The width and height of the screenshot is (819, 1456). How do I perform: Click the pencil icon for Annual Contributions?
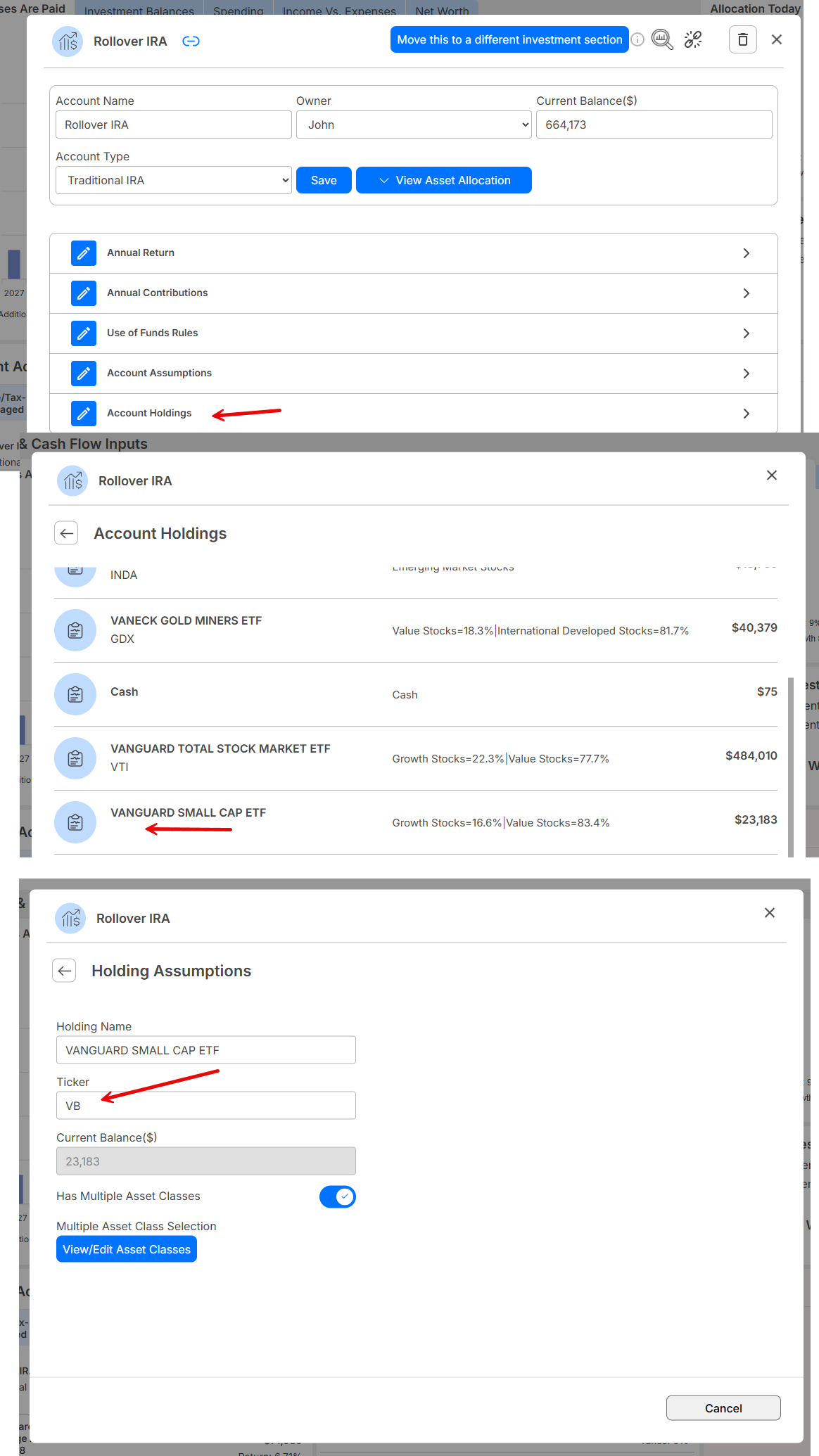[84, 293]
